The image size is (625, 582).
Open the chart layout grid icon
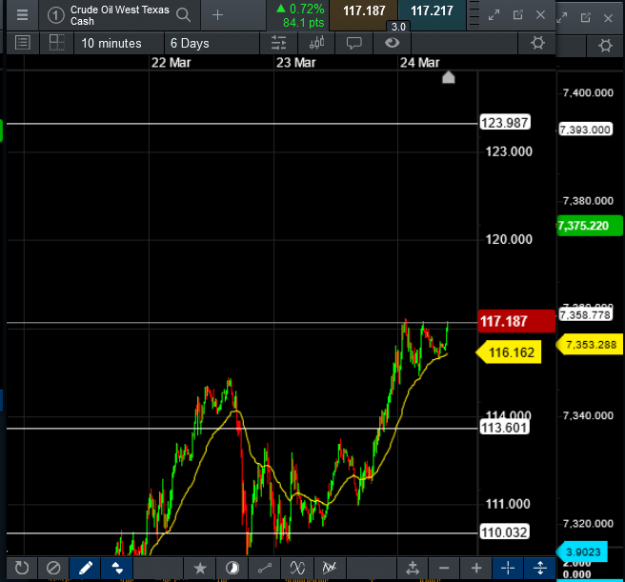click(x=57, y=43)
